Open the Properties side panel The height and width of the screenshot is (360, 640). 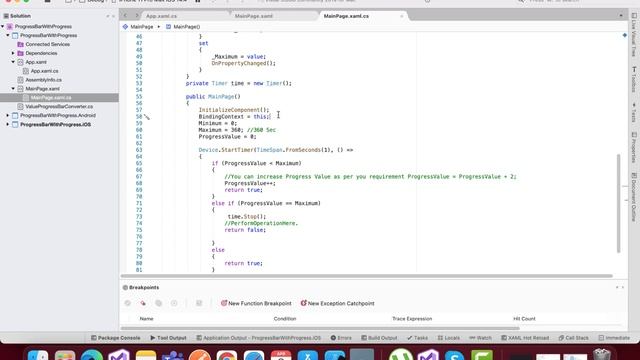coord(634,147)
